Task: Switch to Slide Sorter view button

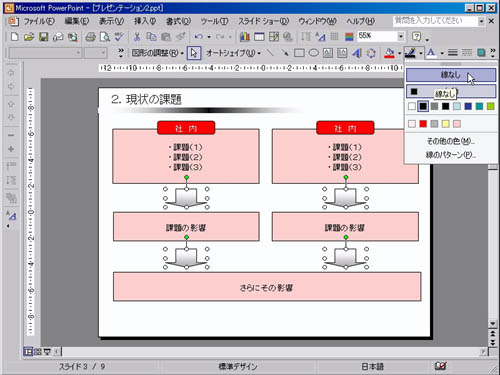Action: [38, 351]
